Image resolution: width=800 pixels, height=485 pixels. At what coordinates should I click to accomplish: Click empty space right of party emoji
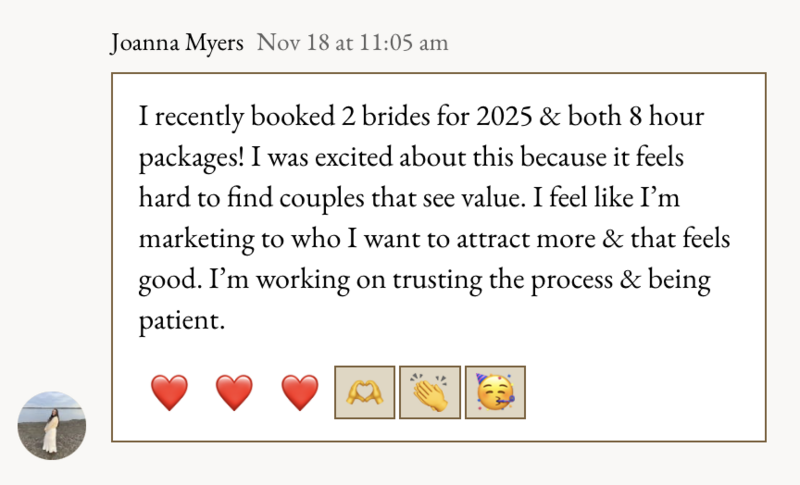[x=643, y=392]
